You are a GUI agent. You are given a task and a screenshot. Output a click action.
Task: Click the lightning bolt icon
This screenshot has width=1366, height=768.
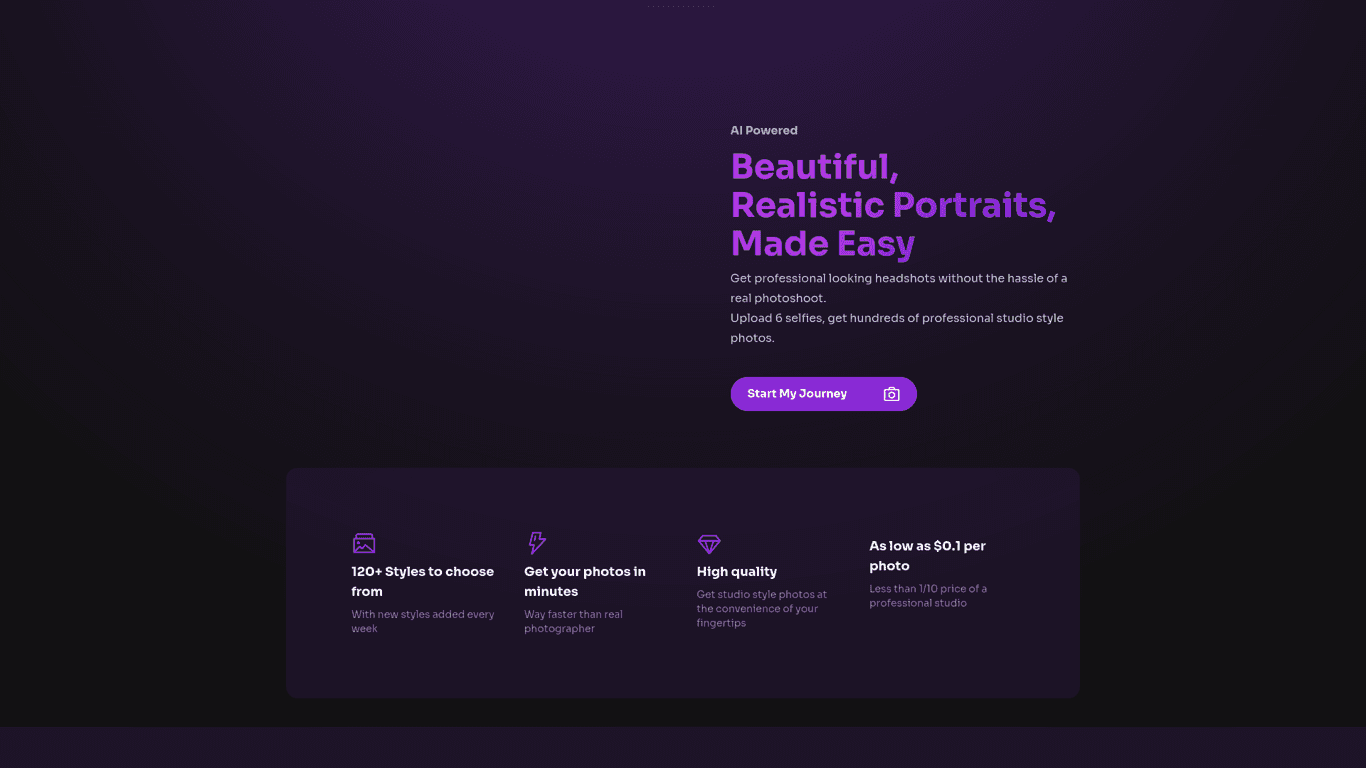(x=537, y=543)
